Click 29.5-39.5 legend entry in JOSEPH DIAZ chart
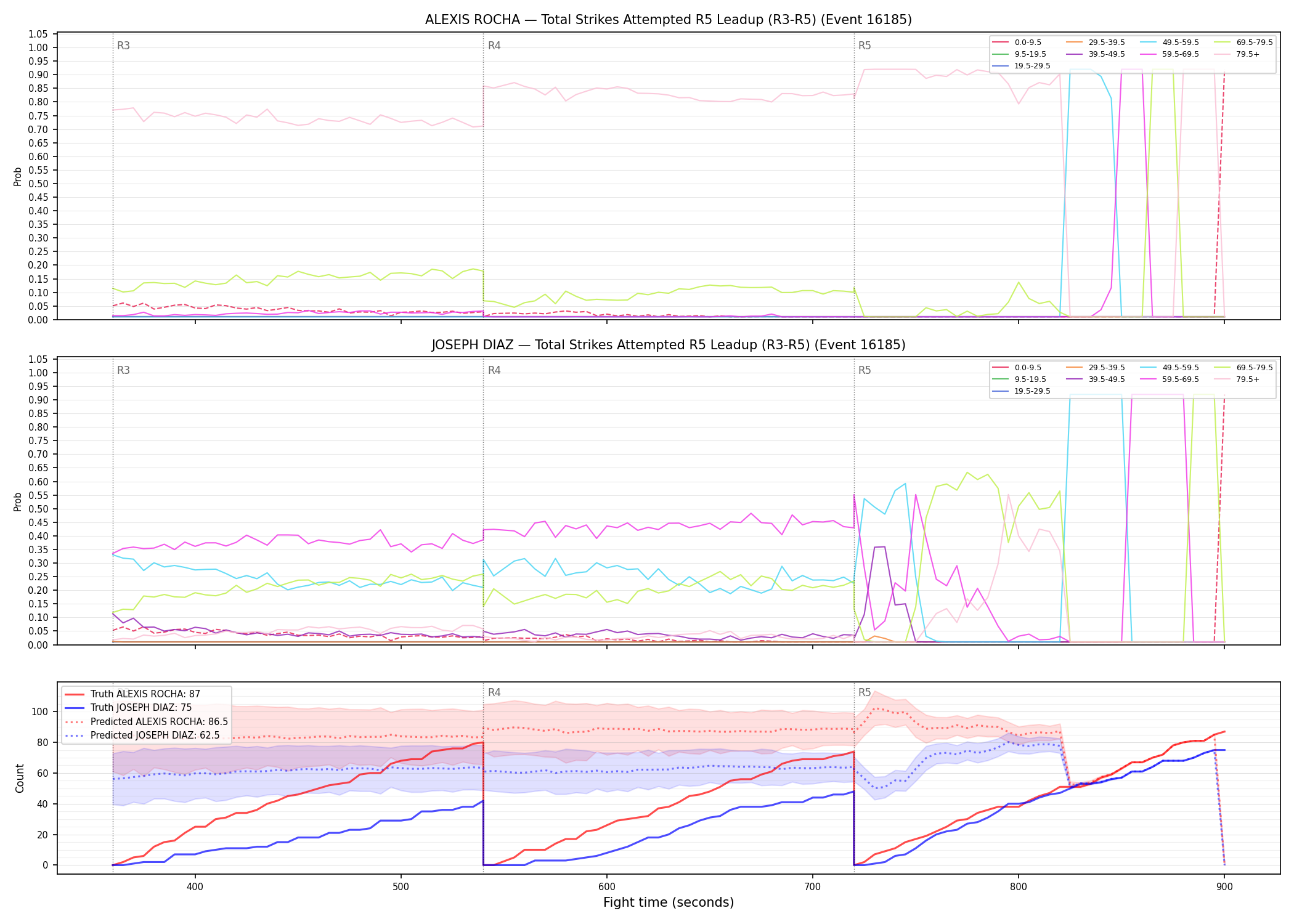This screenshot has height=924, width=1294. (x=1096, y=368)
